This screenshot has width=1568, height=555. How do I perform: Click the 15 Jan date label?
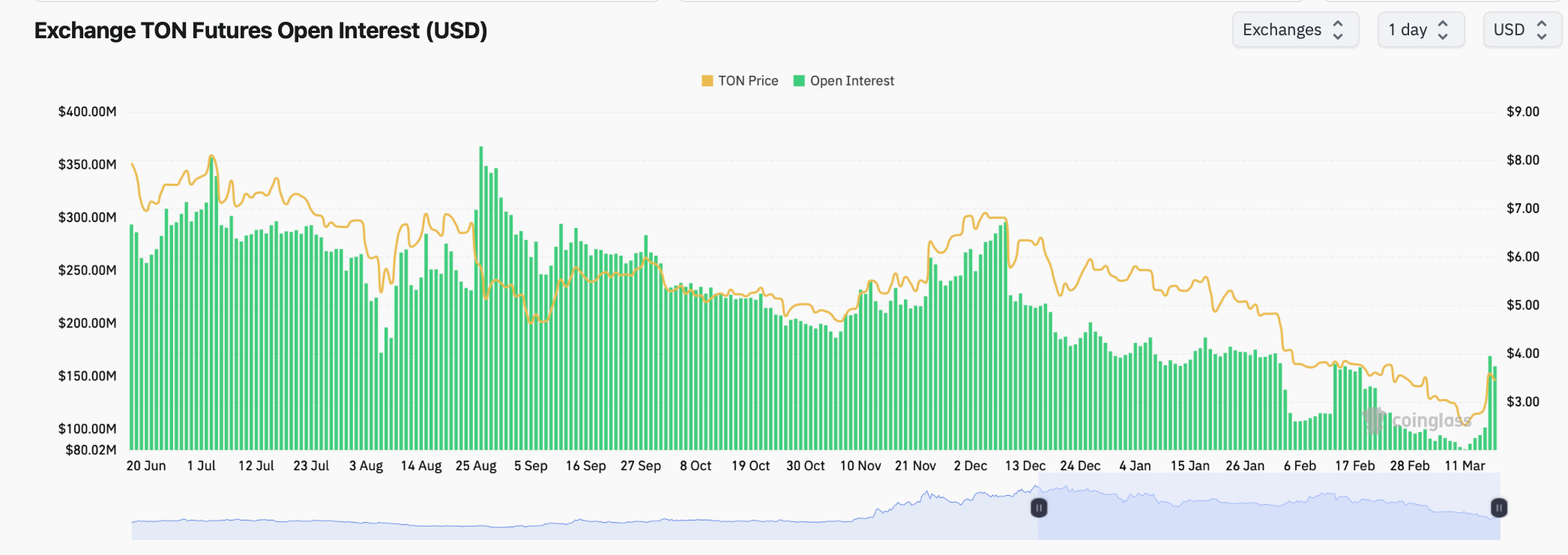1190,466
